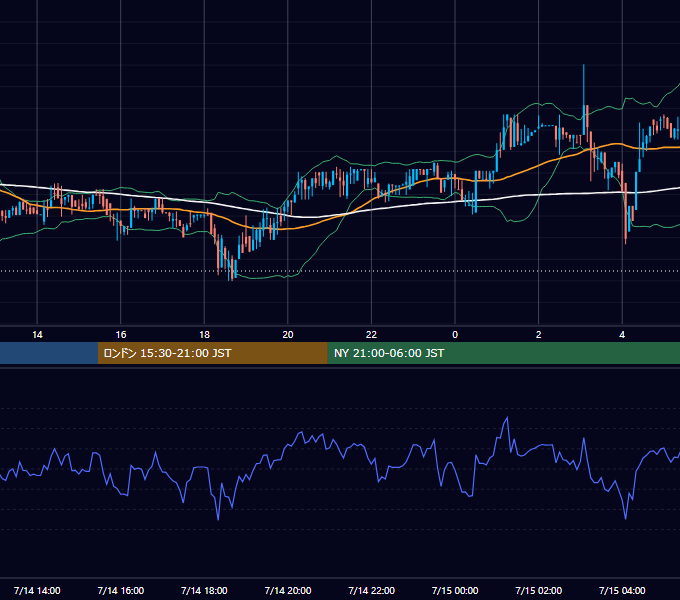Click the '7/14 22:00' date label

tap(372, 590)
